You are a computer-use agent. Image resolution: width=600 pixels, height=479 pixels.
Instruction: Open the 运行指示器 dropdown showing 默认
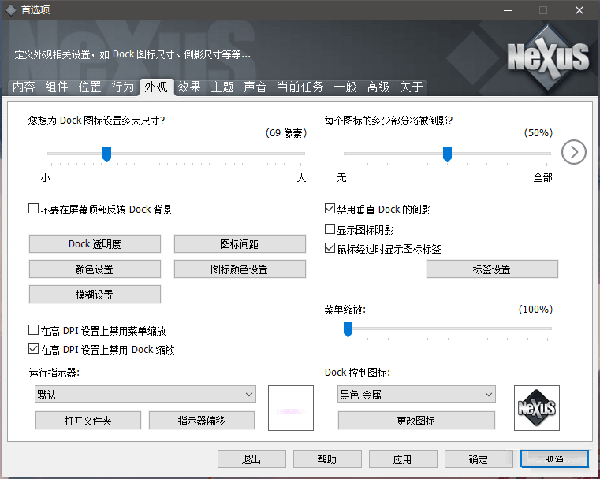pyautogui.click(x=145, y=394)
